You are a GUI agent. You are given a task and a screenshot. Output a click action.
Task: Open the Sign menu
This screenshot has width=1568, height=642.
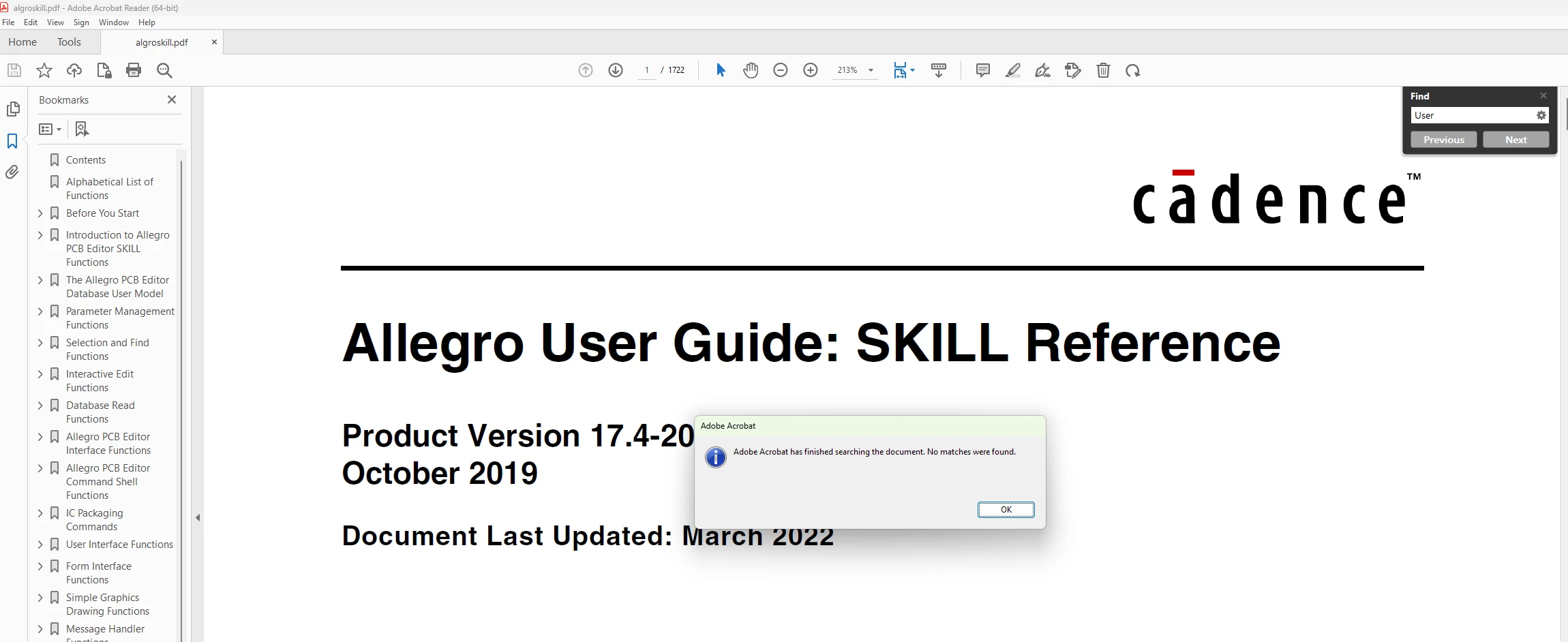[x=81, y=22]
